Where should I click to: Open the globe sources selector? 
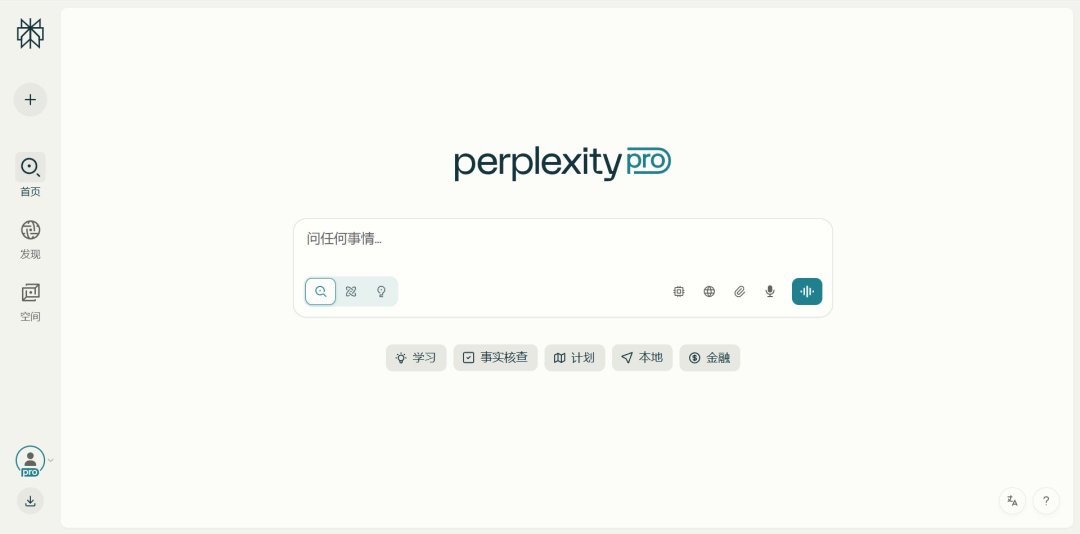point(709,292)
